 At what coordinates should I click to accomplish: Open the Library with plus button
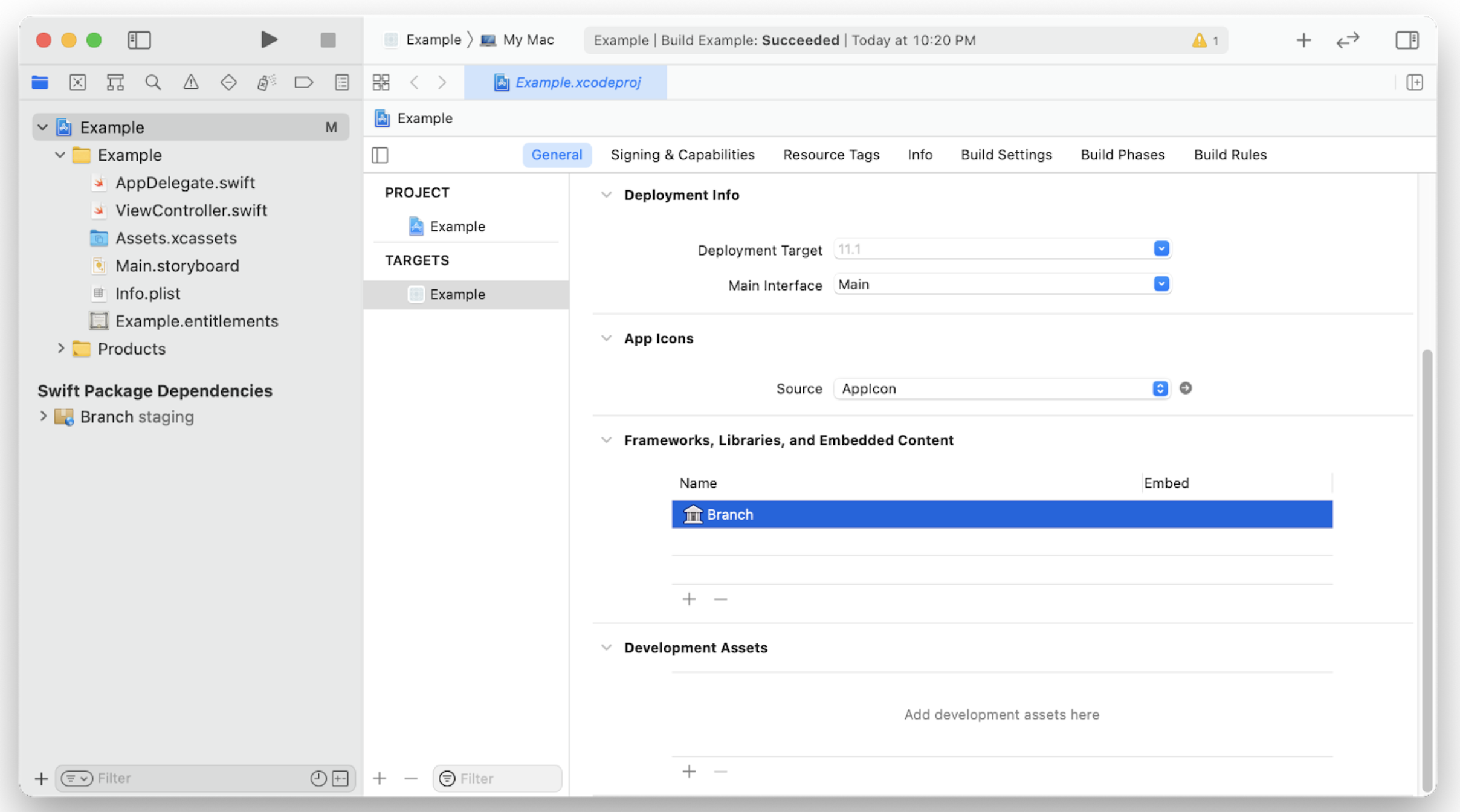(1303, 40)
